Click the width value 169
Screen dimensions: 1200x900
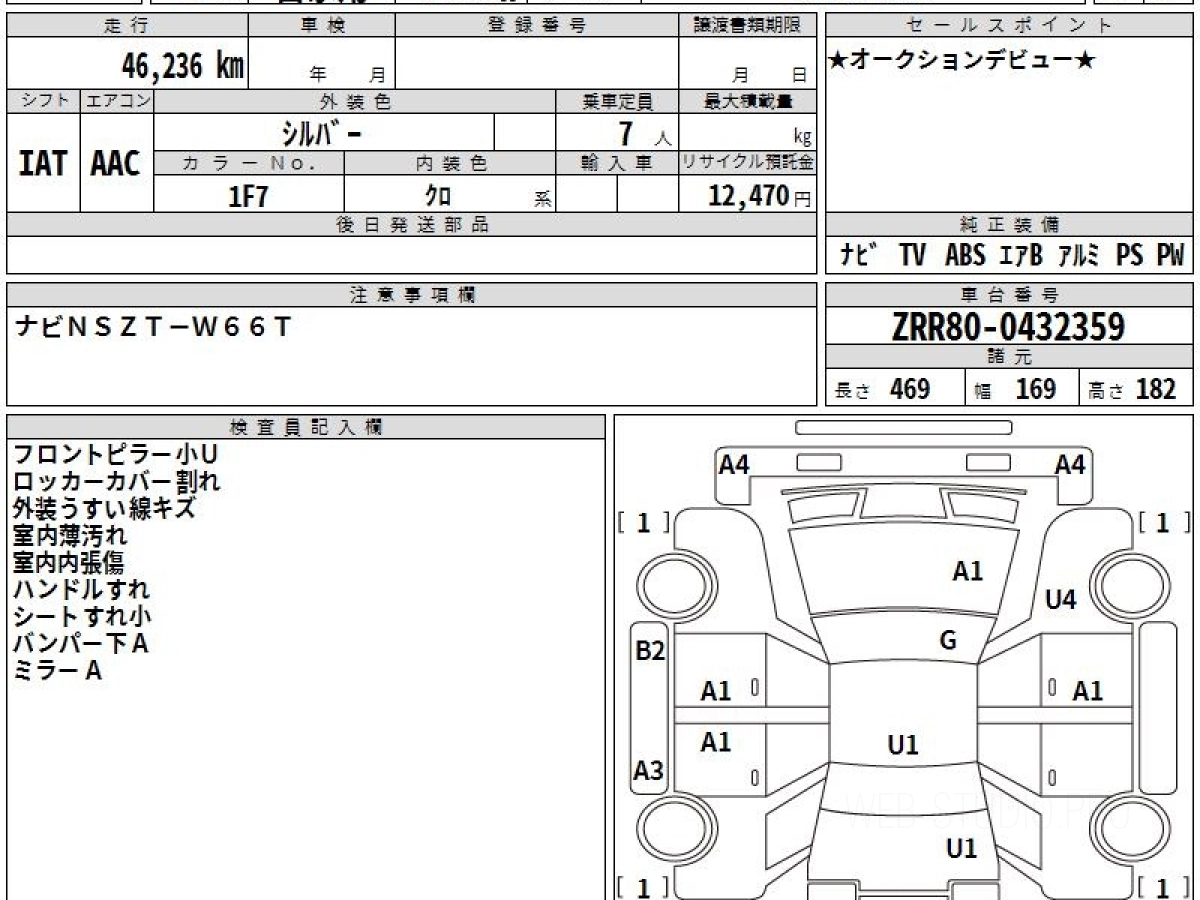tap(1036, 389)
